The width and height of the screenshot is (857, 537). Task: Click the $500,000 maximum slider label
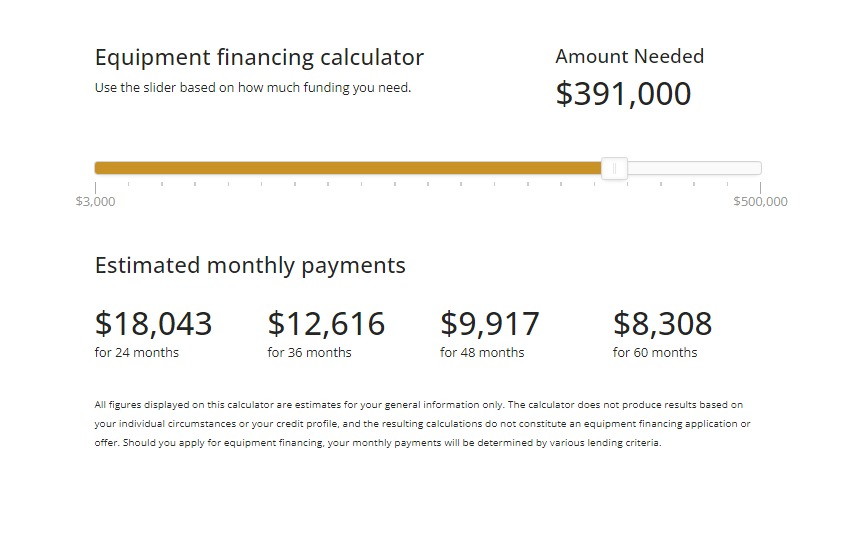pos(760,201)
